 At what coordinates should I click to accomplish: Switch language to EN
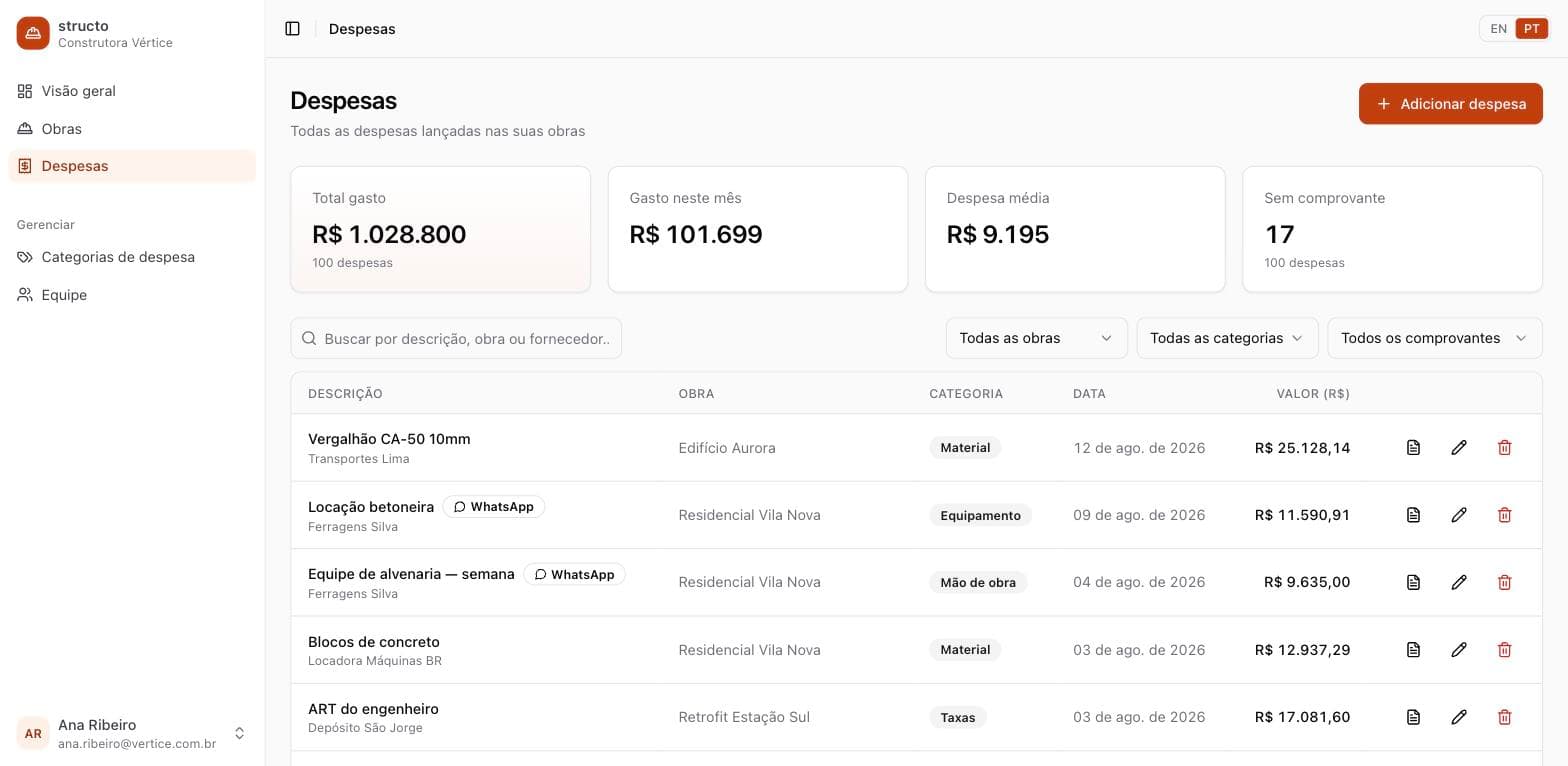coord(1498,29)
